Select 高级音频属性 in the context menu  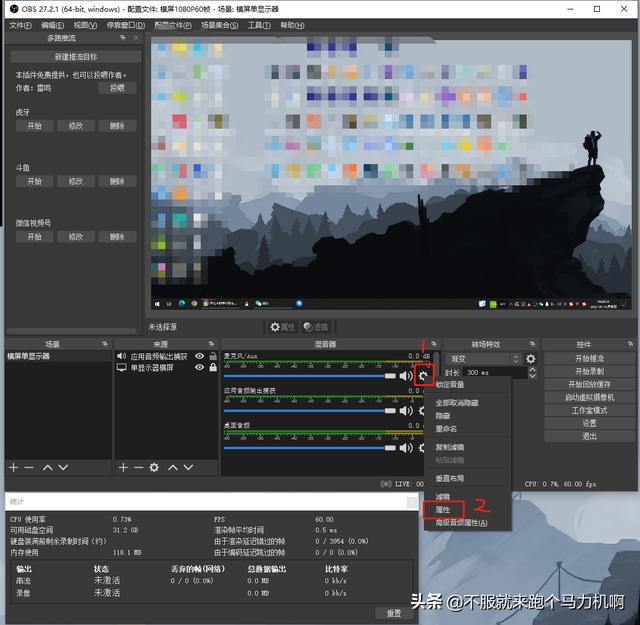[x=461, y=522]
